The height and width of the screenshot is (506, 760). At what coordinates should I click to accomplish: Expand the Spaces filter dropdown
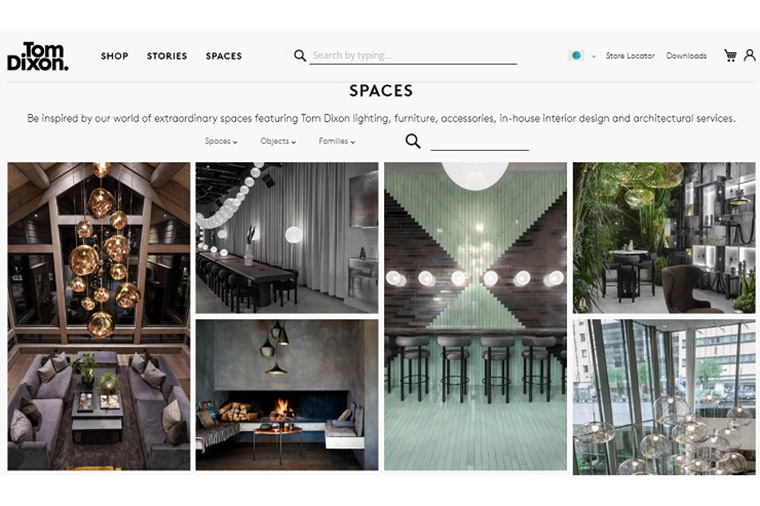(x=221, y=141)
